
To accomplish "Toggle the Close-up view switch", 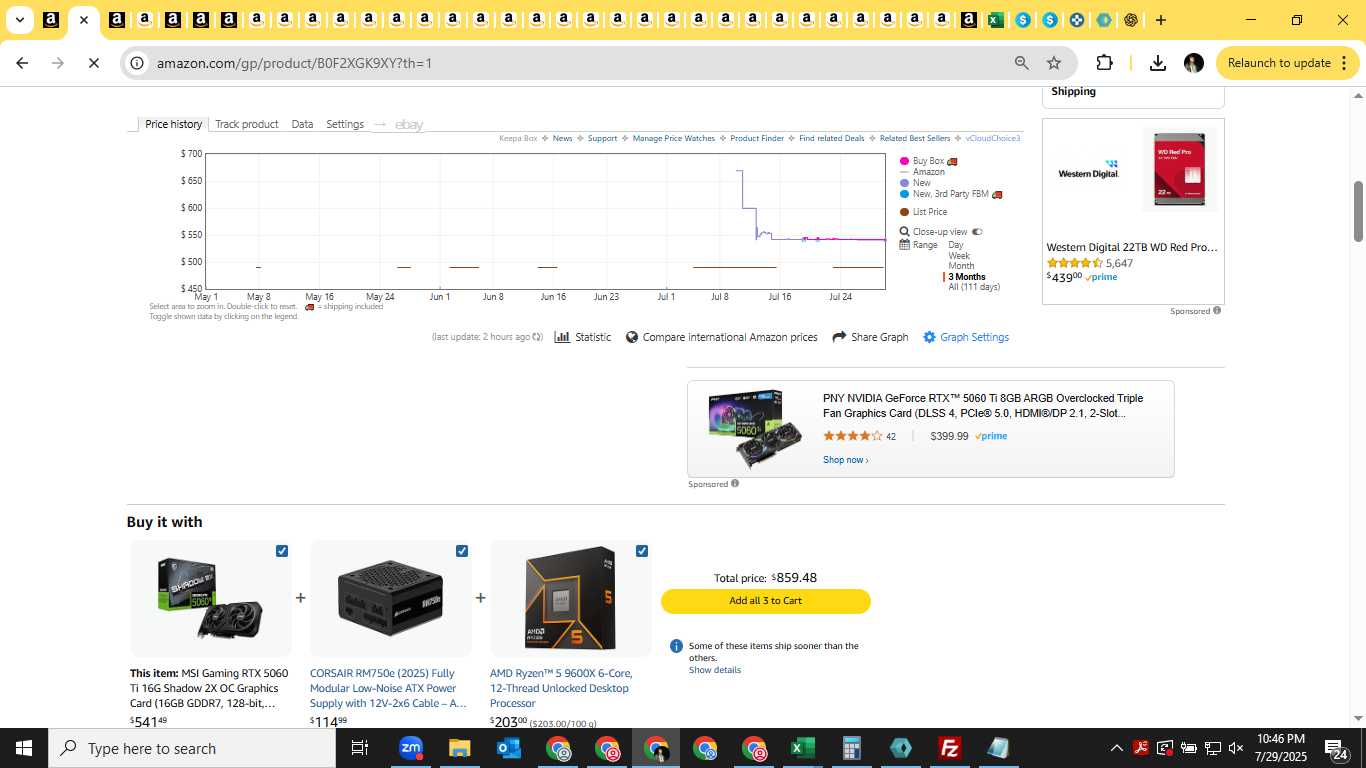I will 977,232.
